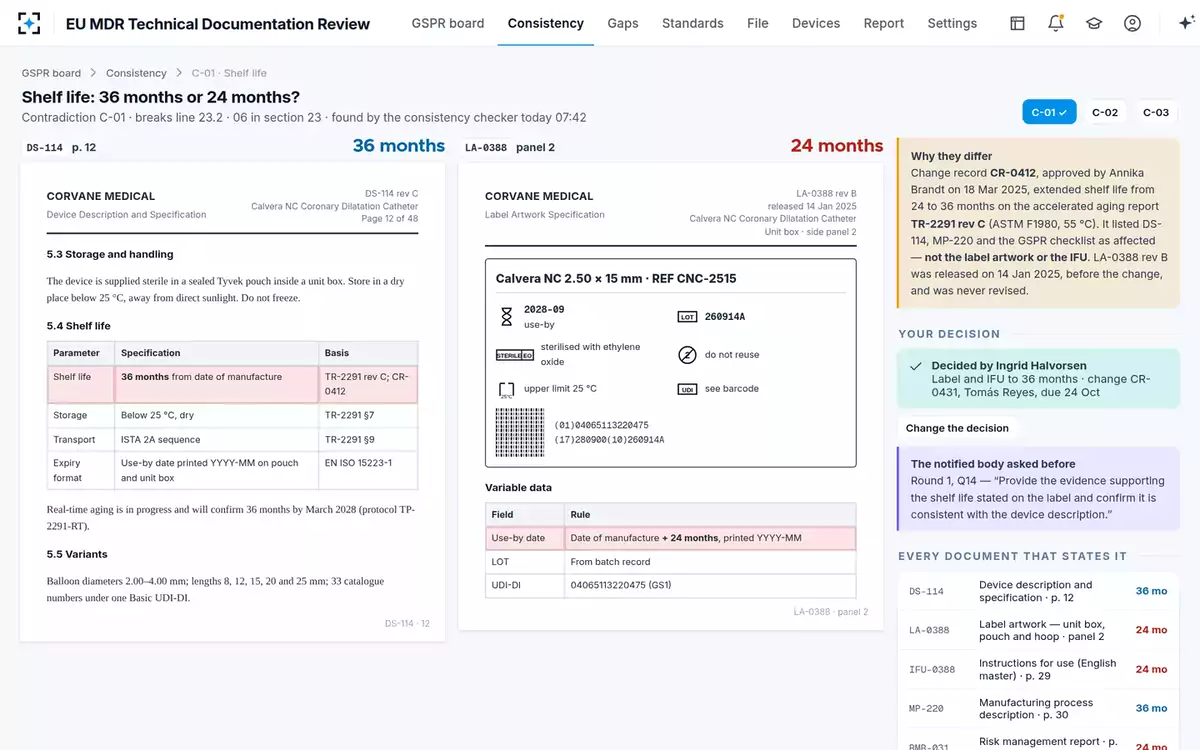Click the Decided by Ingrid Halvorsen card

click(x=1038, y=379)
